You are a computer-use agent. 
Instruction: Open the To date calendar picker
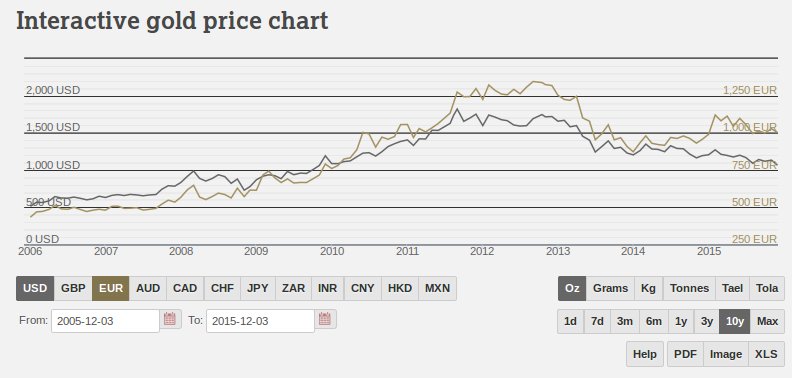click(325, 319)
